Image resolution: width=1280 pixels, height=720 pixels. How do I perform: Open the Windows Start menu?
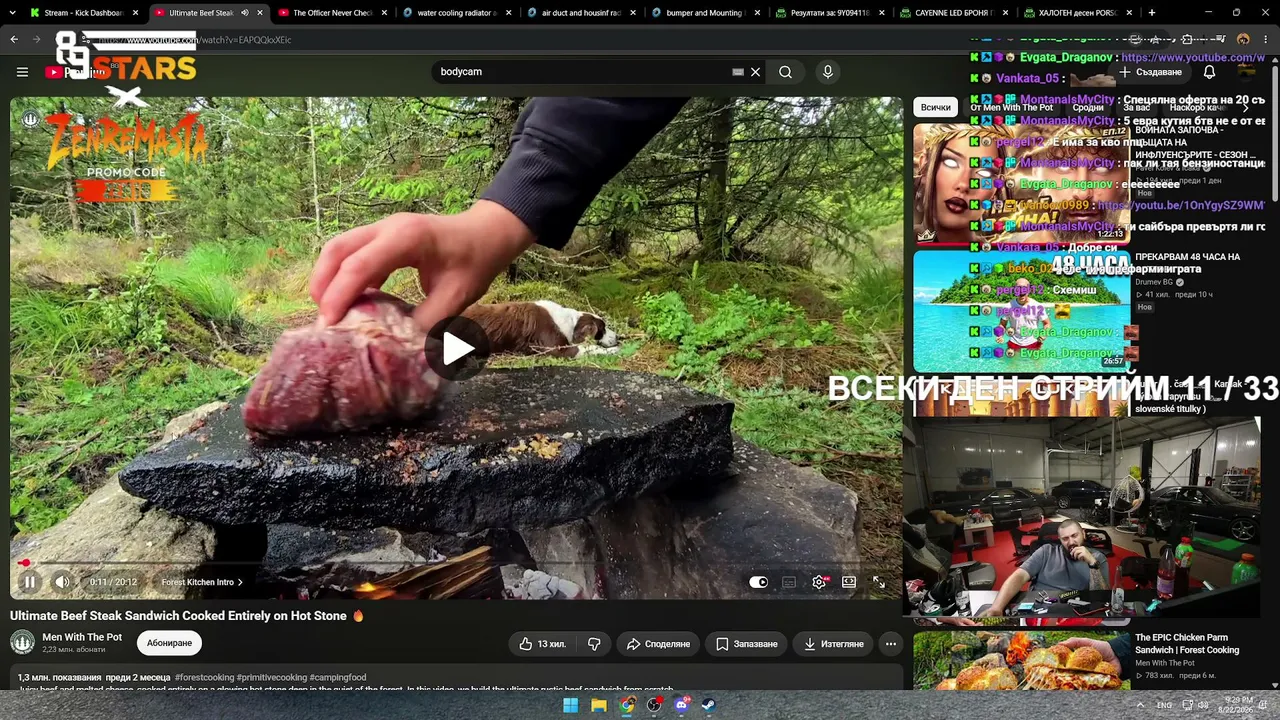(570, 705)
